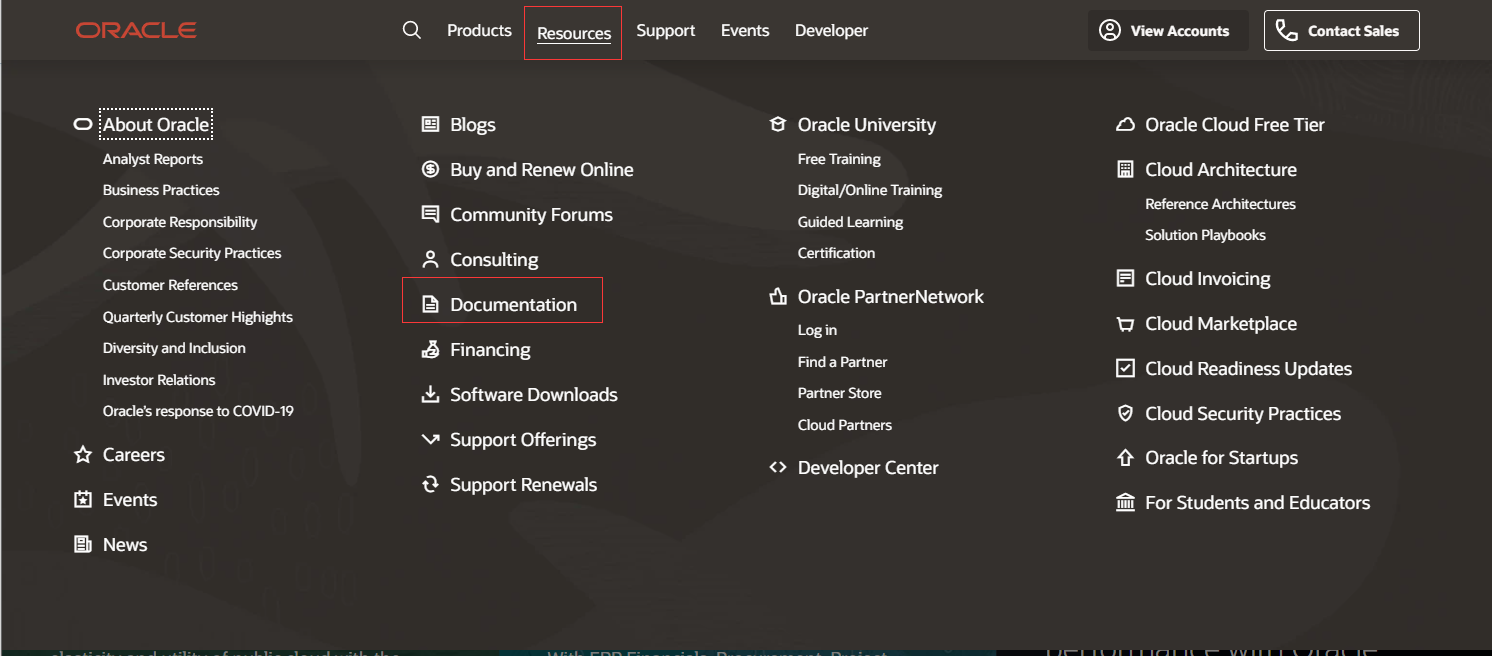Collapse the Resources menu tab
Screen dimensions: 1492x656
point(573,33)
